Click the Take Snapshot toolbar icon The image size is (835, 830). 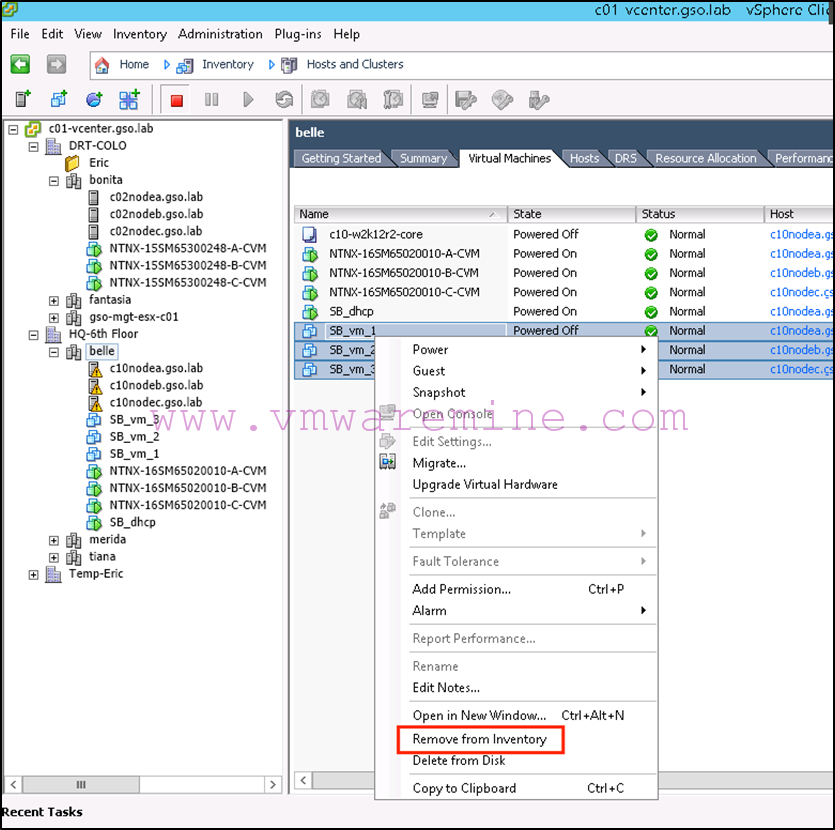tap(320, 100)
